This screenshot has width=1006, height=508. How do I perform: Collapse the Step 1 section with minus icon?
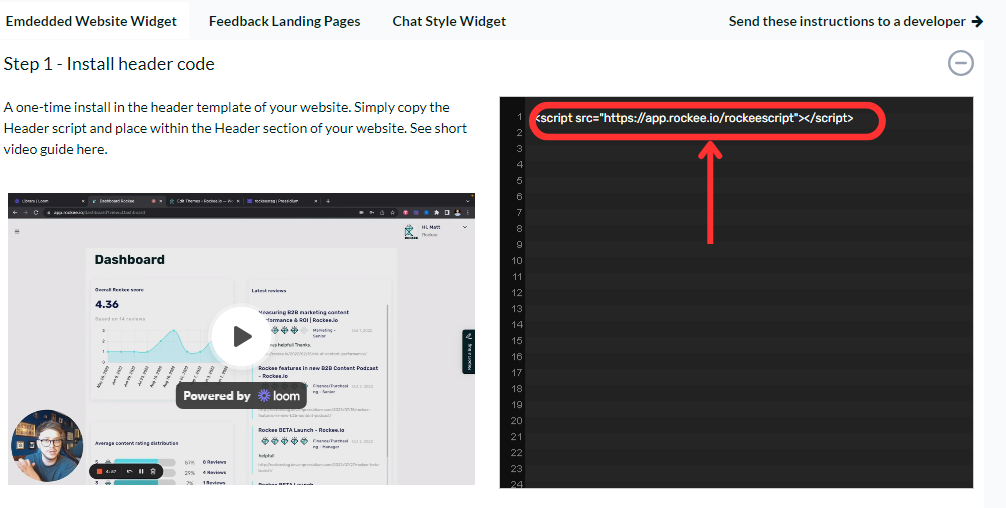coord(960,63)
